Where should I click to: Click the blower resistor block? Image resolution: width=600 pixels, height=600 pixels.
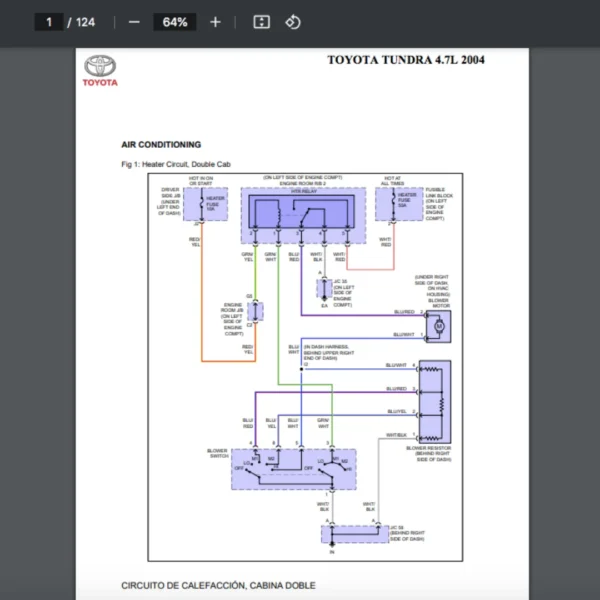(435, 400)
